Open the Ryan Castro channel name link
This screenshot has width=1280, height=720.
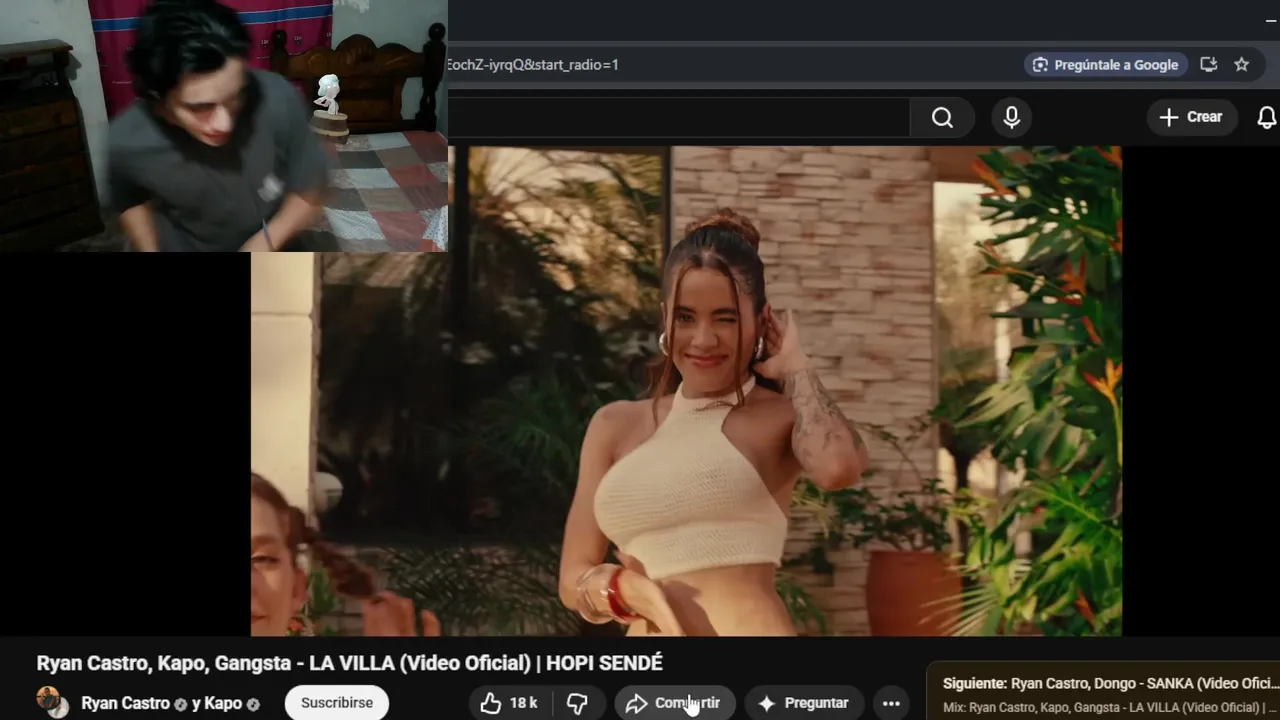coord(125,703)
